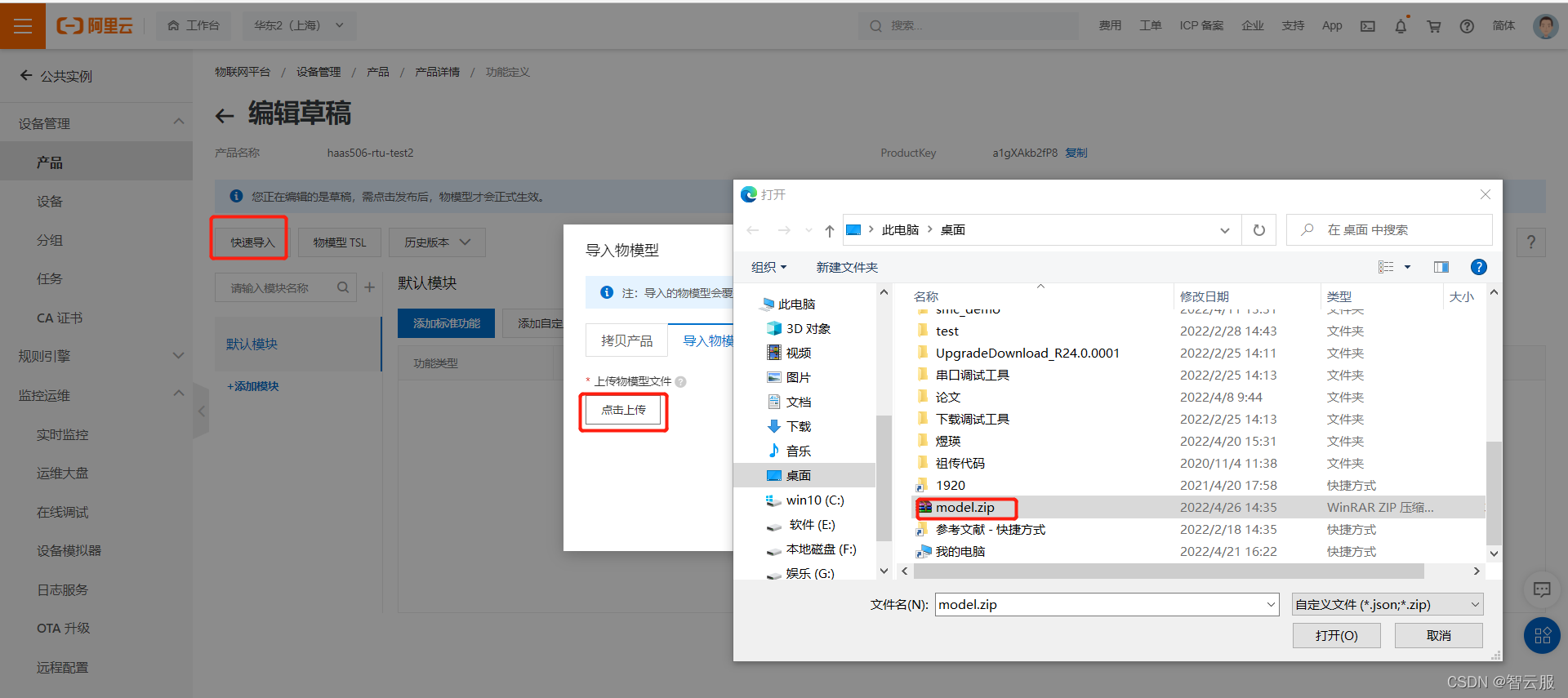Open the help question mark in the header
The image size is (1568, 698).
click(x=1467, y=26)
